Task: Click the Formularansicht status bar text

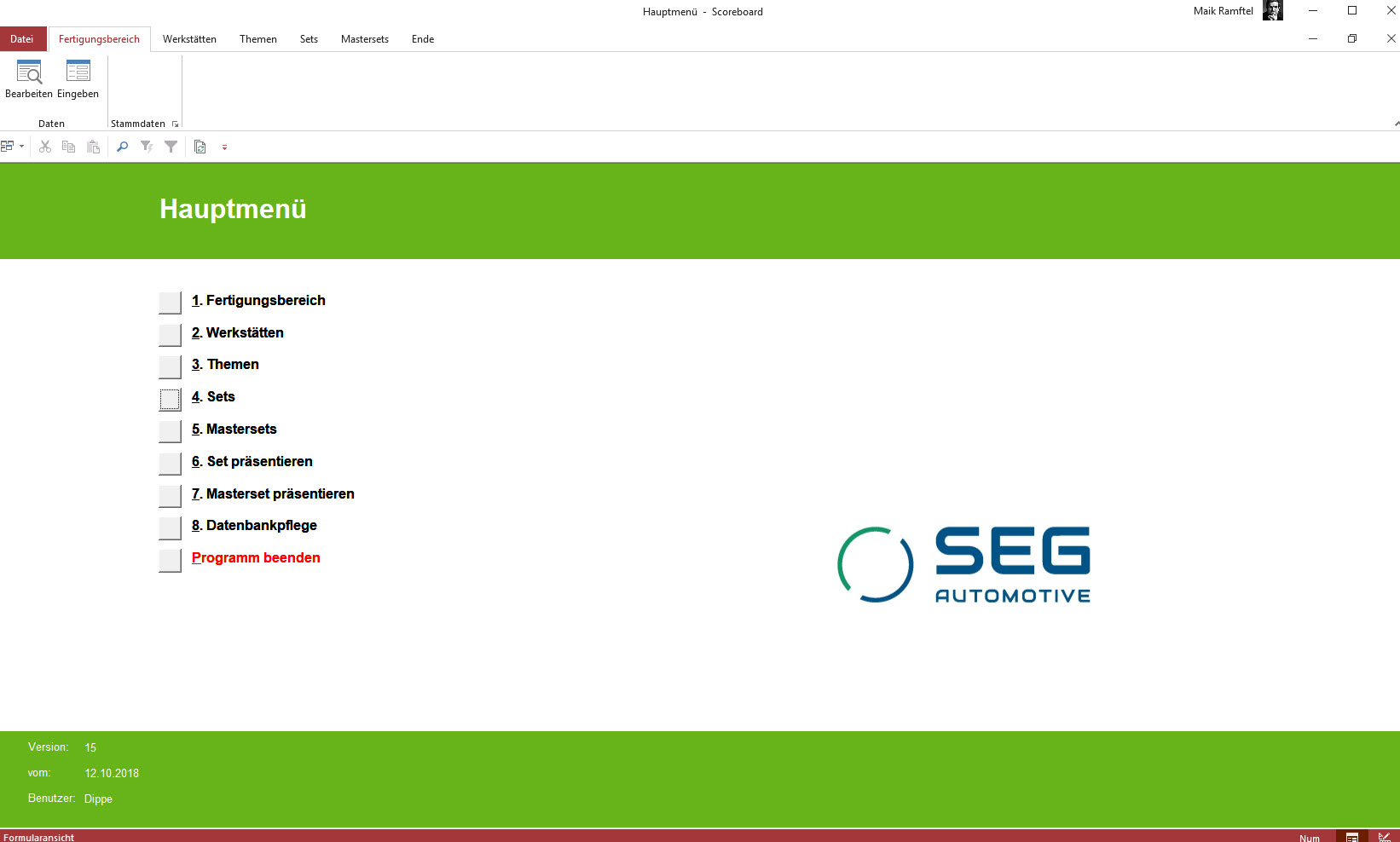Action: [x=39, y=838]
